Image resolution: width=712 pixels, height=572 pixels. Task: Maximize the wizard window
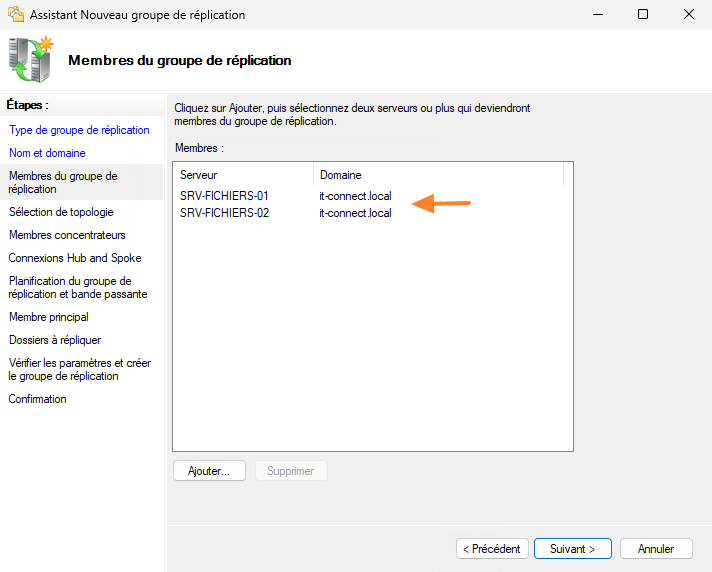(643, 15)
